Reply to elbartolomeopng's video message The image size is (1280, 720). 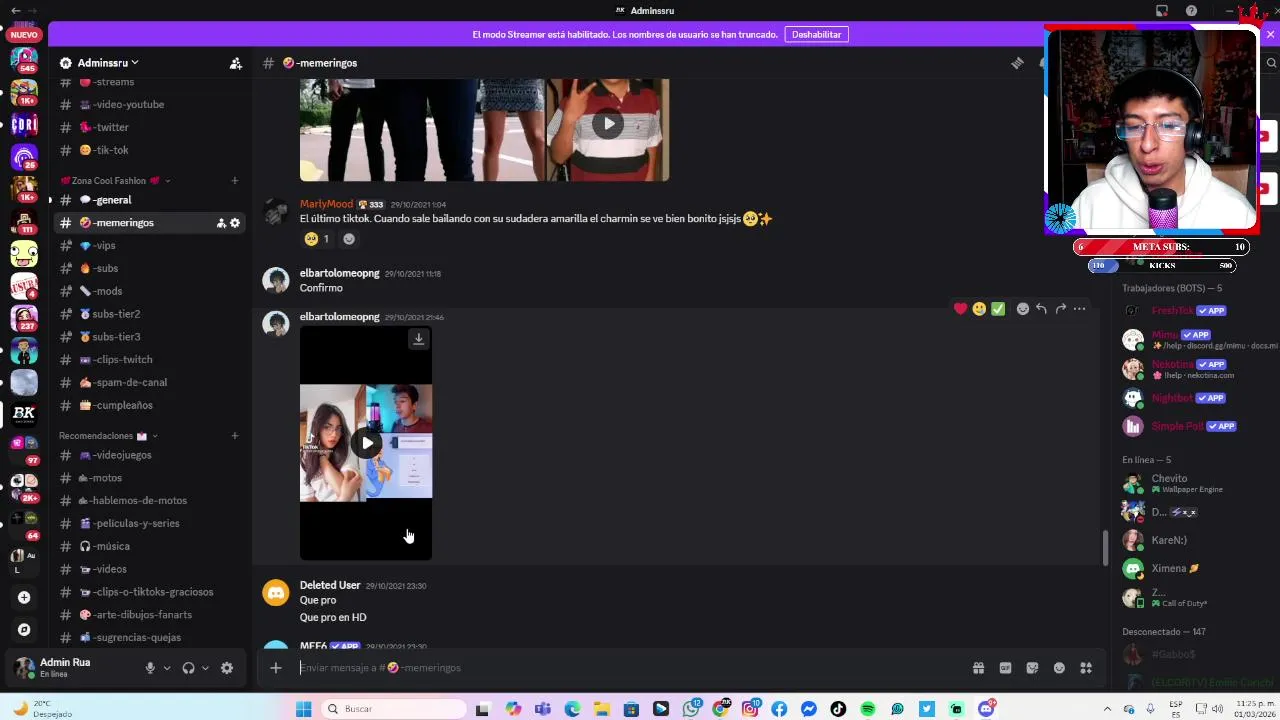coord(1041,309)
